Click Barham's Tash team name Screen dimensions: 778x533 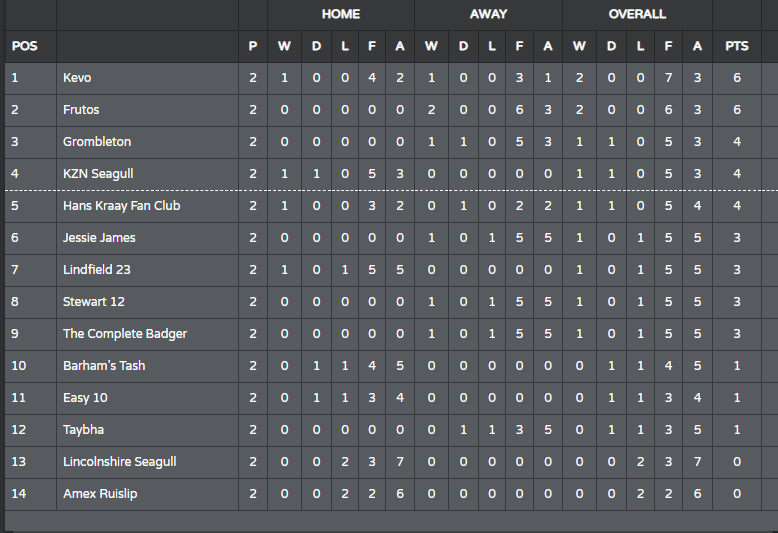point(104,366)
